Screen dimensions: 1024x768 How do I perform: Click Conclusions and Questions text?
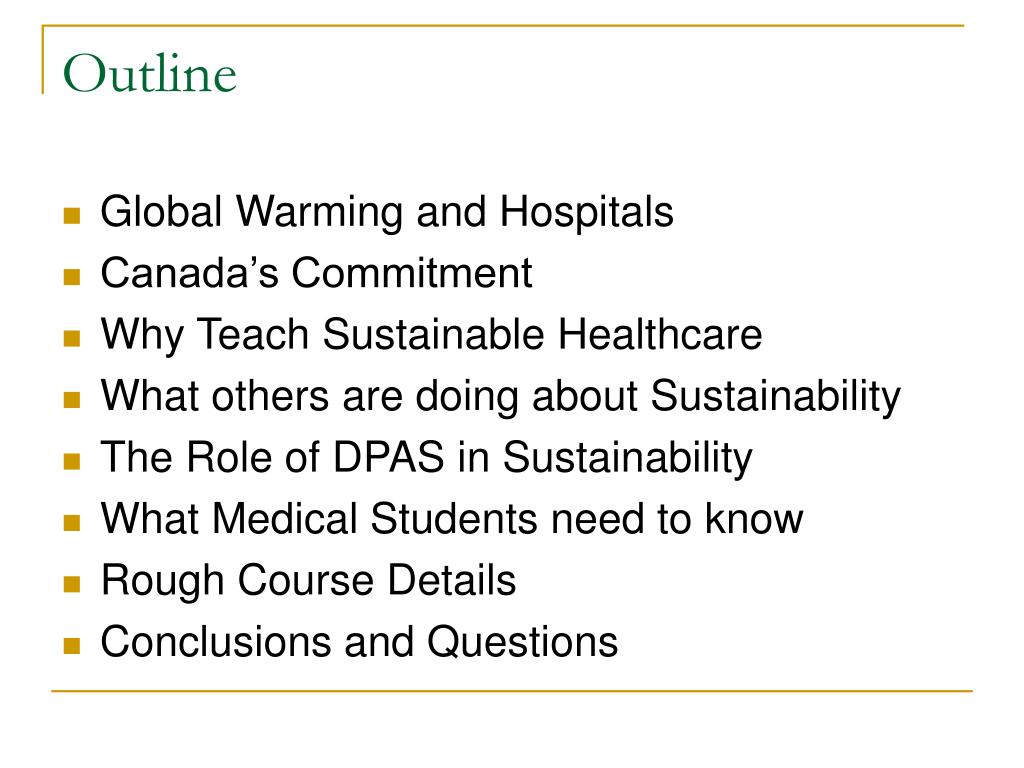359,641
